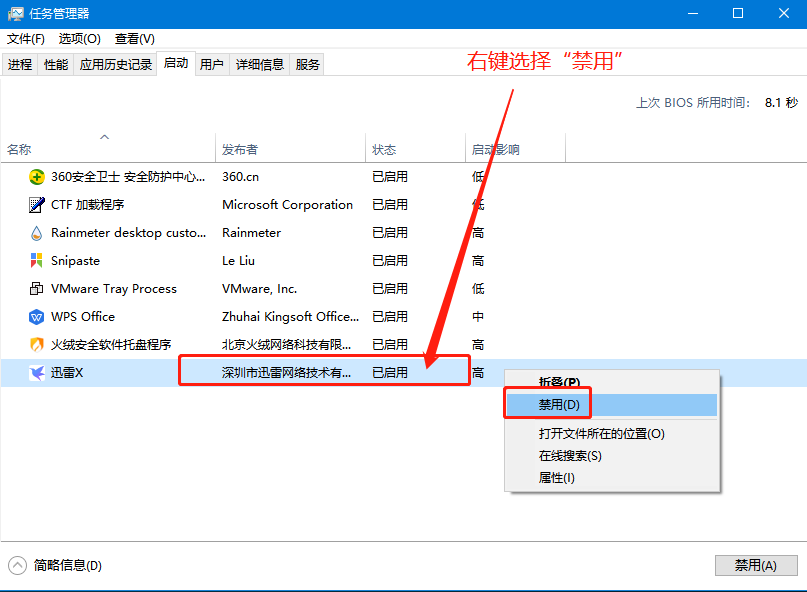Click the CTF 加载程序 pen icon
Viewport: 807px width, 592px height.
(x=37, y=205)
